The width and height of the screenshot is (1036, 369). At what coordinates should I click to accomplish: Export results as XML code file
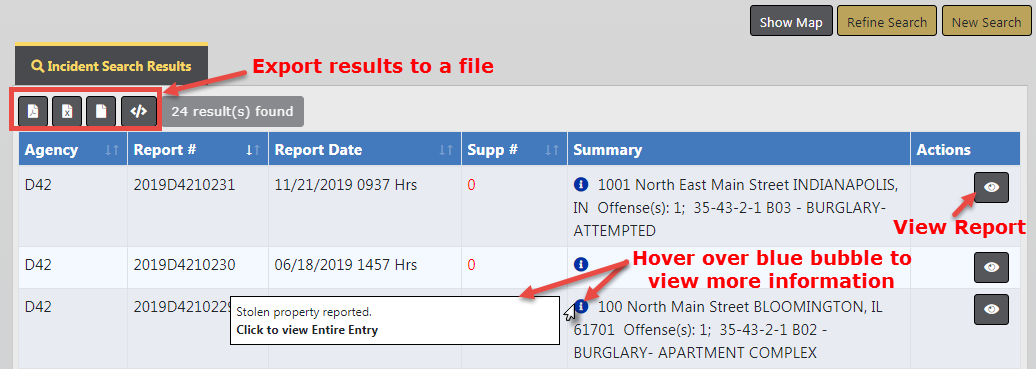point(139,111)
